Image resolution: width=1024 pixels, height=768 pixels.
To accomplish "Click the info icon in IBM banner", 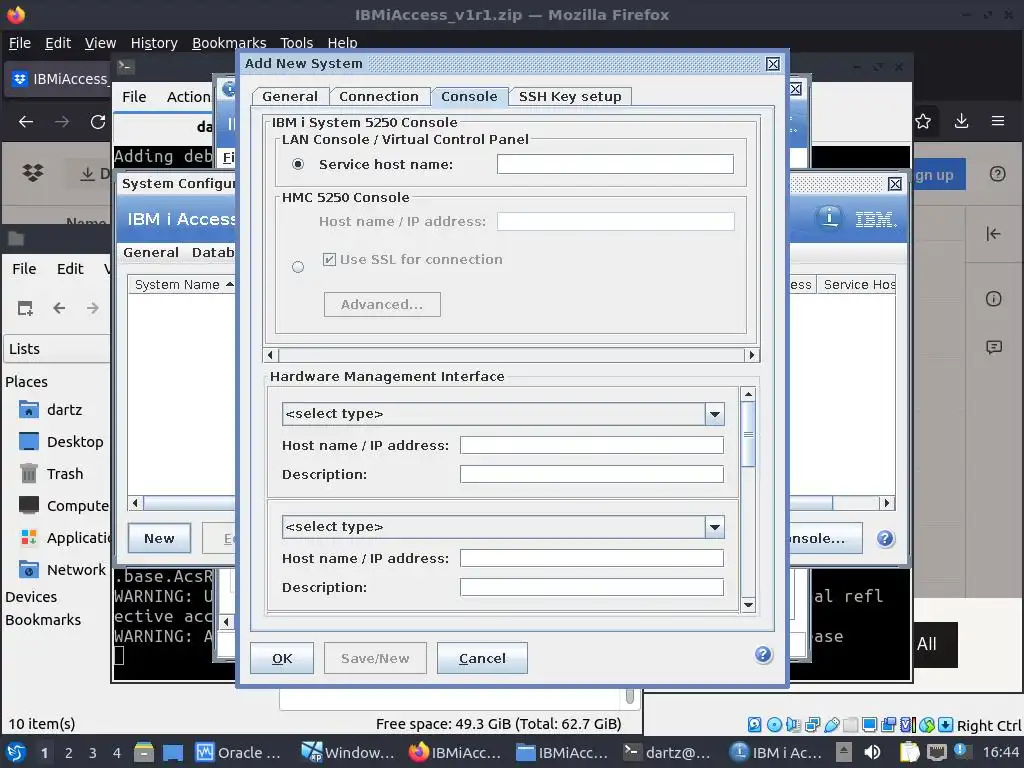I will coord(829,217).
